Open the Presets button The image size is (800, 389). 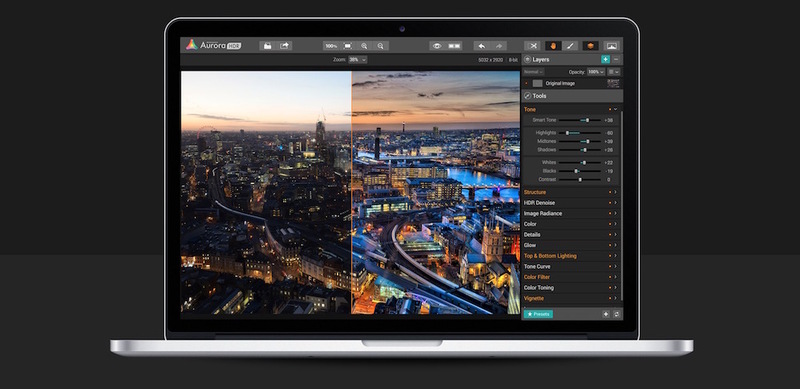(x=538, y=314)
